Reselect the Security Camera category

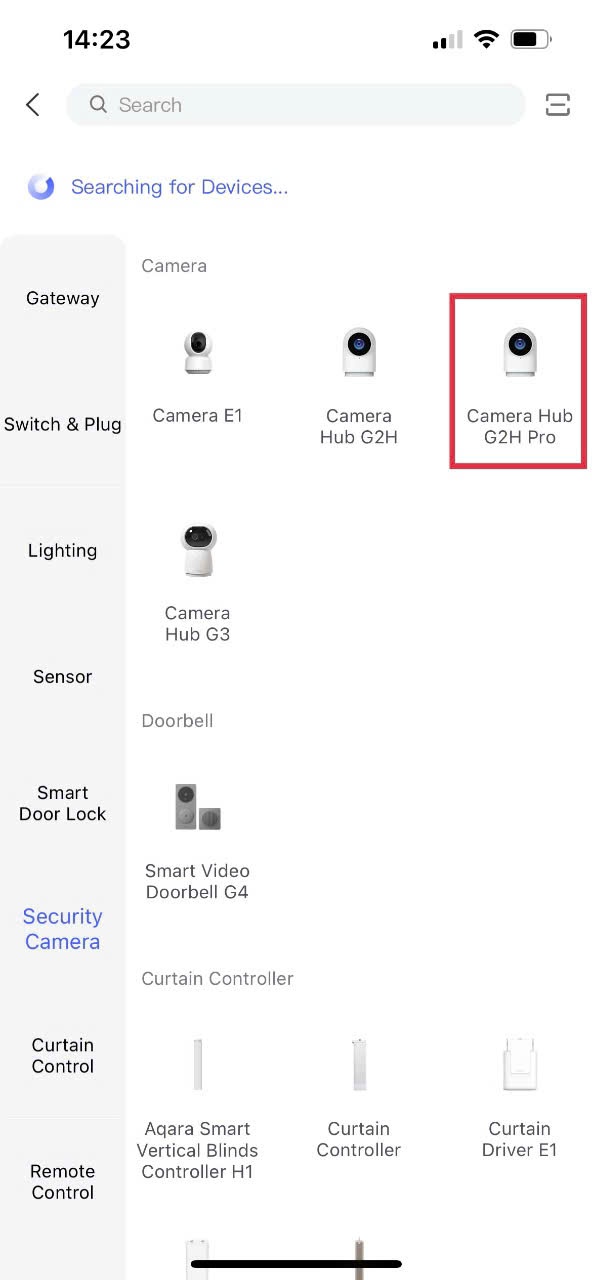[x=62, y=929]
